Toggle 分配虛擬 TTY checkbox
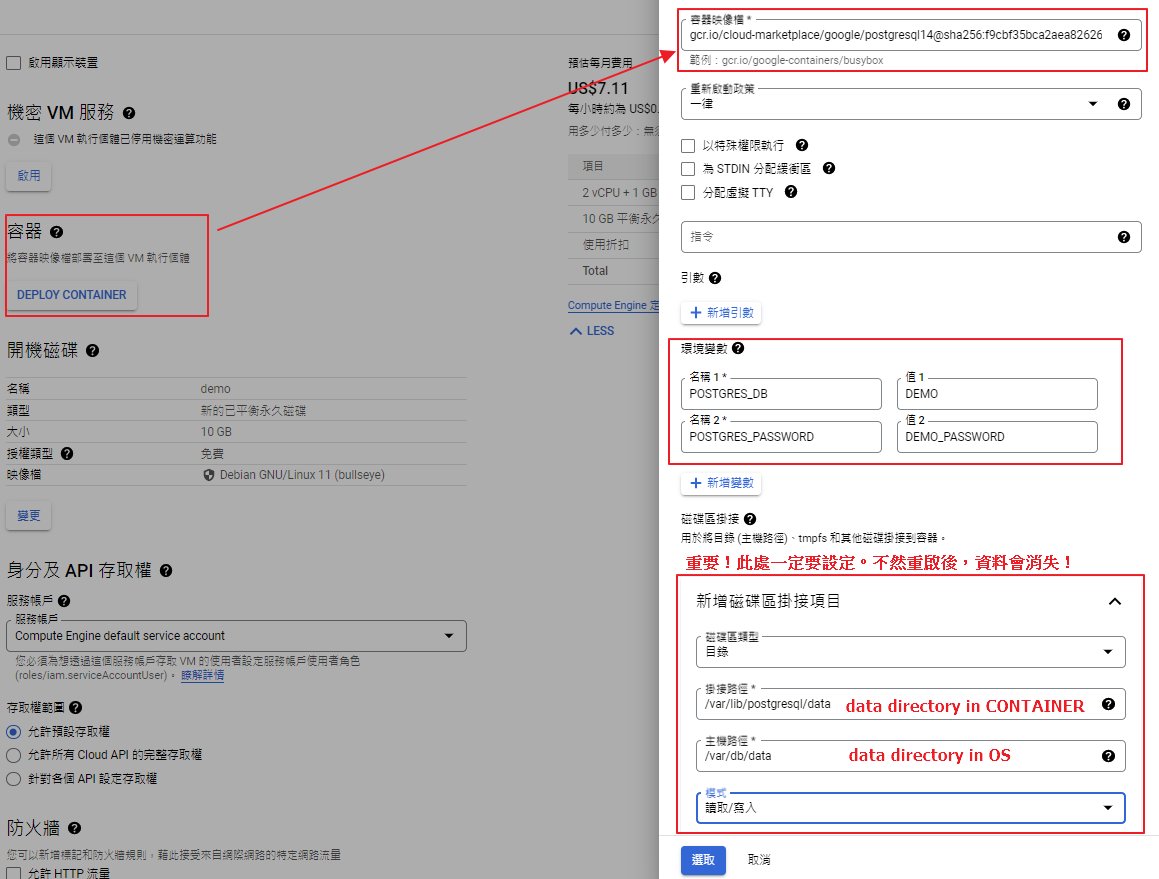 [x=688, y=193]
